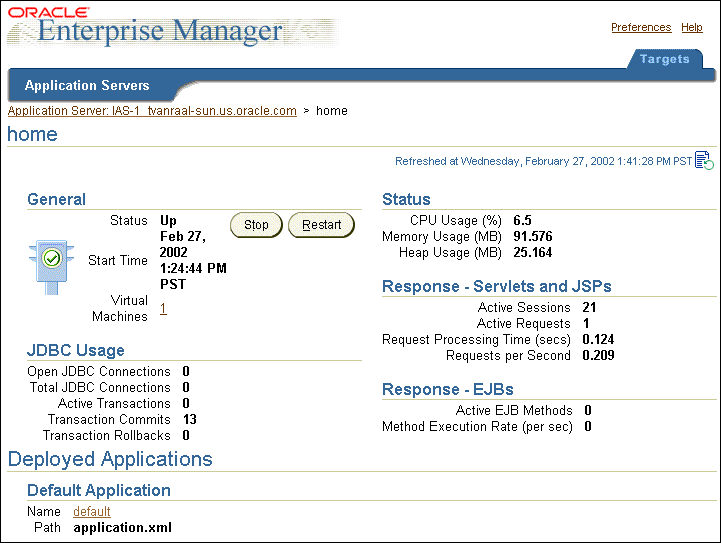Switch to the Targets tab

[664, 59]
